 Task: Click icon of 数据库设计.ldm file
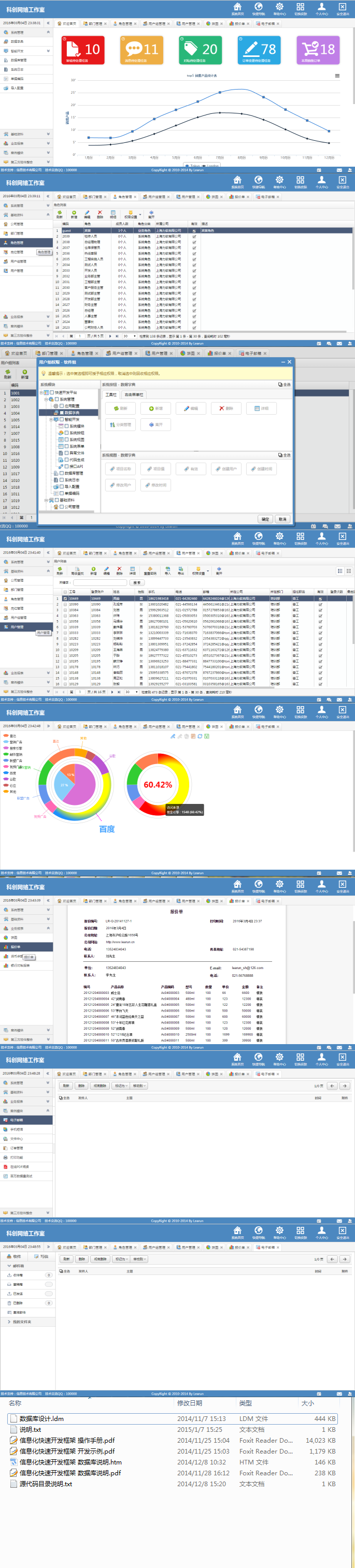click(13, 1418)
